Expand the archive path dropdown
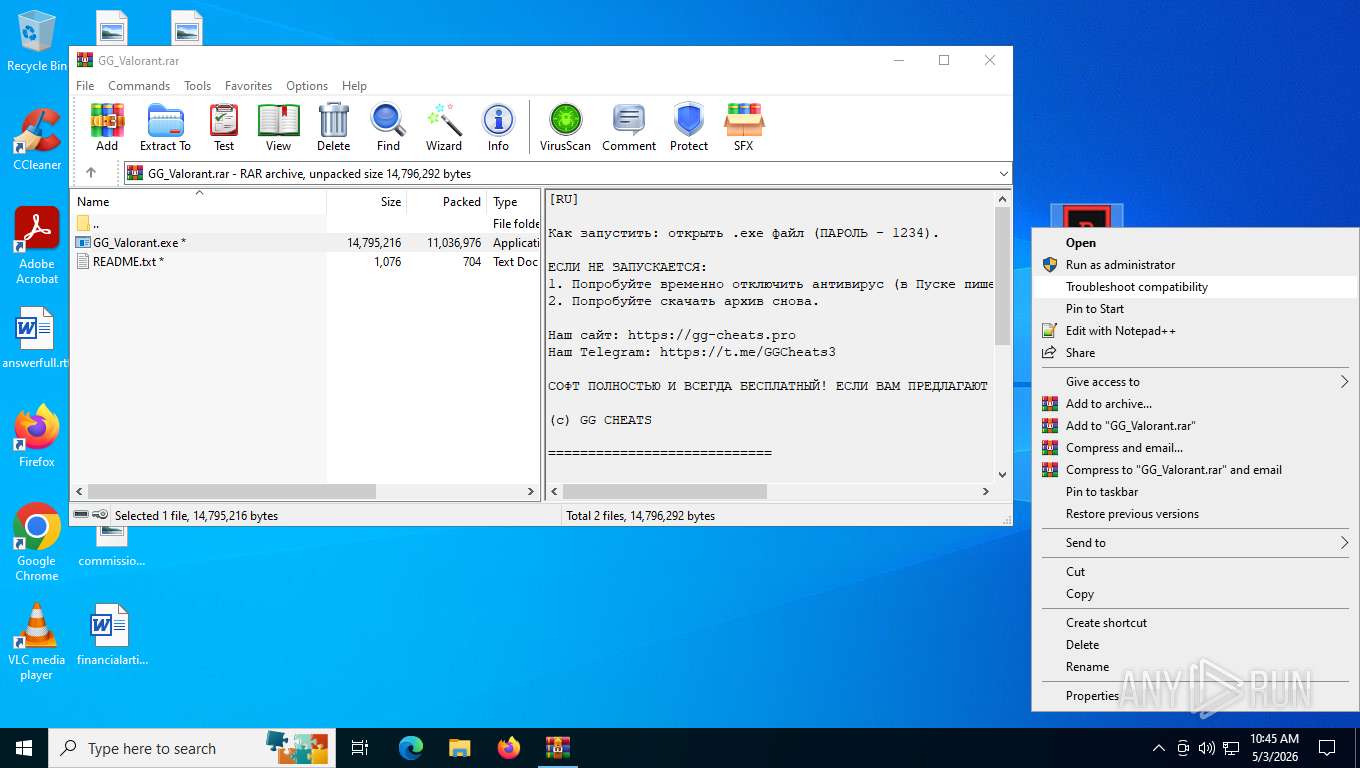 1004,173
